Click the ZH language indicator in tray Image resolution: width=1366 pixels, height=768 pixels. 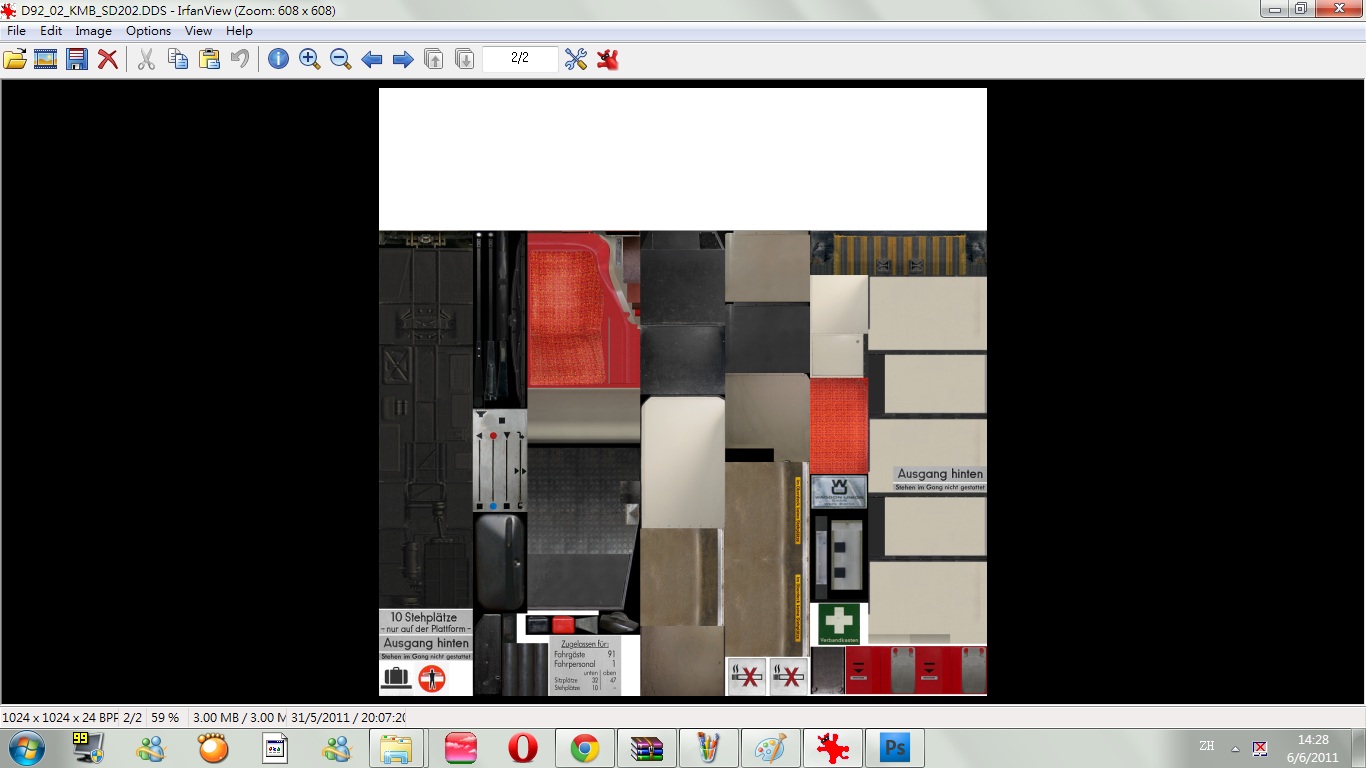tap(1207, 746)
